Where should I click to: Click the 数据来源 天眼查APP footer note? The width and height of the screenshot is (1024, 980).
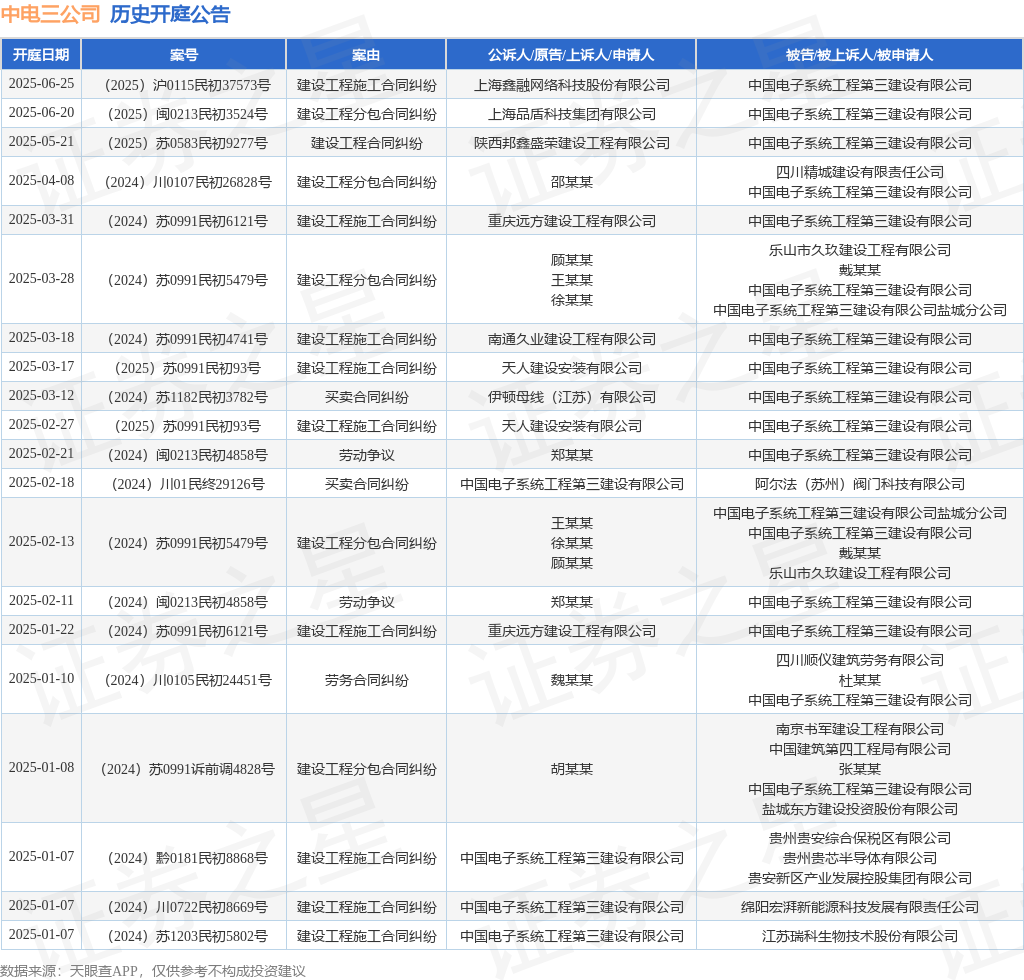click(153, 971)
